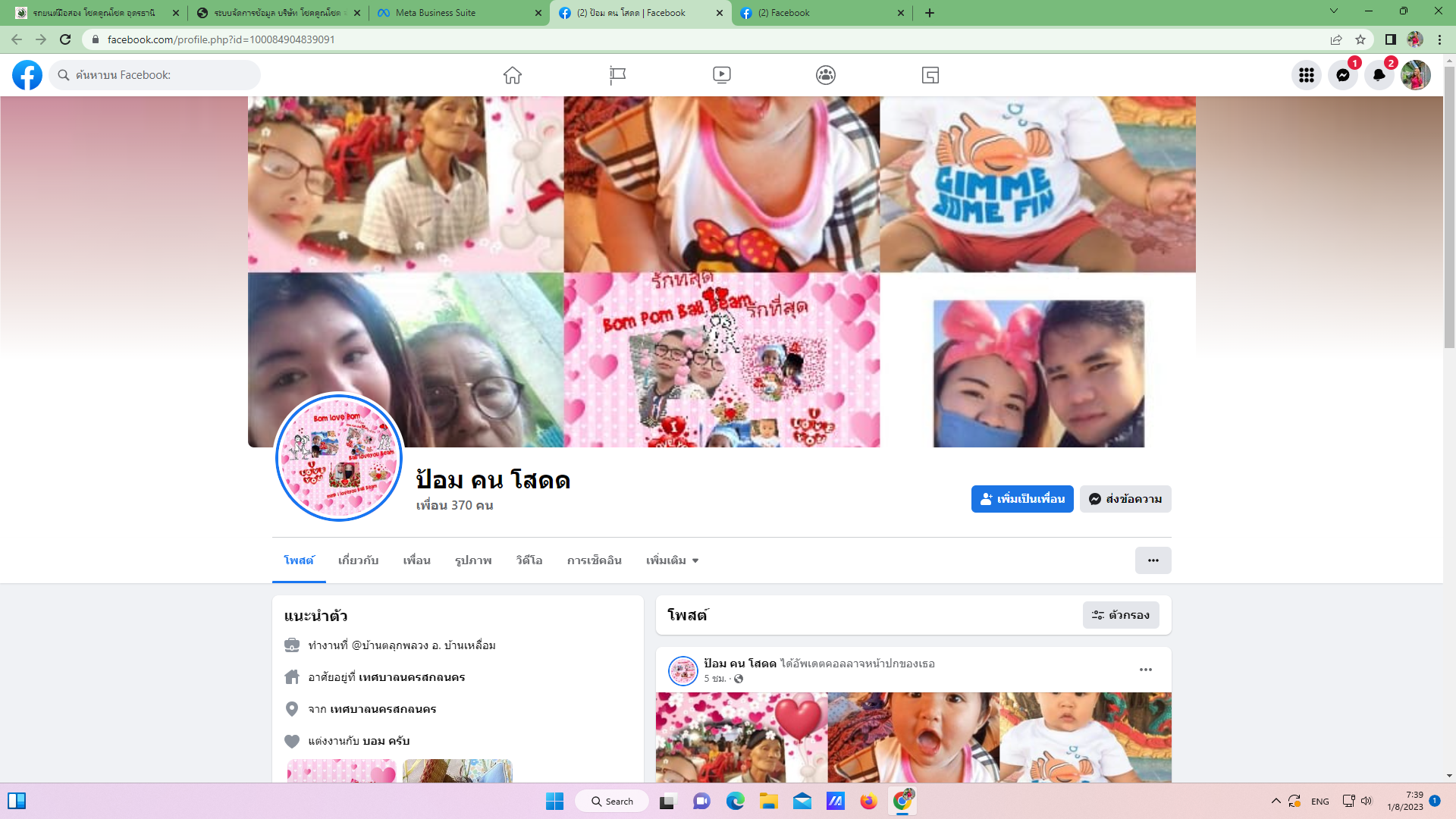Viewport: 1456px width, 819px height.
Task: Switch to the รูปภาพ tab
Action: (x=473, y=560)
